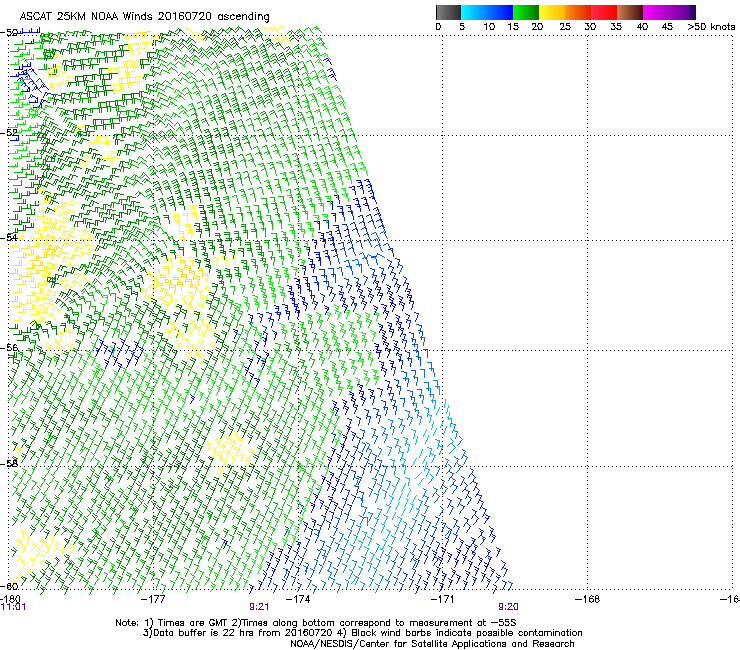Viewport: 740px width, 650px height.
Task: Select the magenta-purple 40-50 knots color segment
Action: pos(669,12)
